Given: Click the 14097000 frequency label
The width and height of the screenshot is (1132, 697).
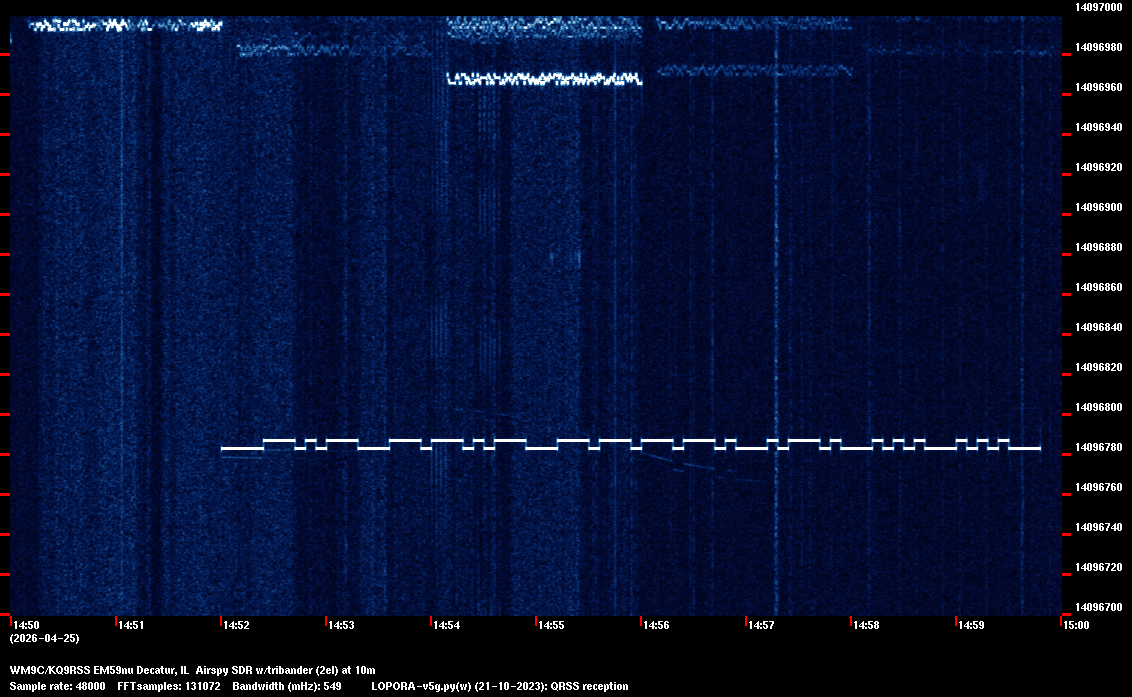Looking at the screenshot, I should [x=1097, y=8].
